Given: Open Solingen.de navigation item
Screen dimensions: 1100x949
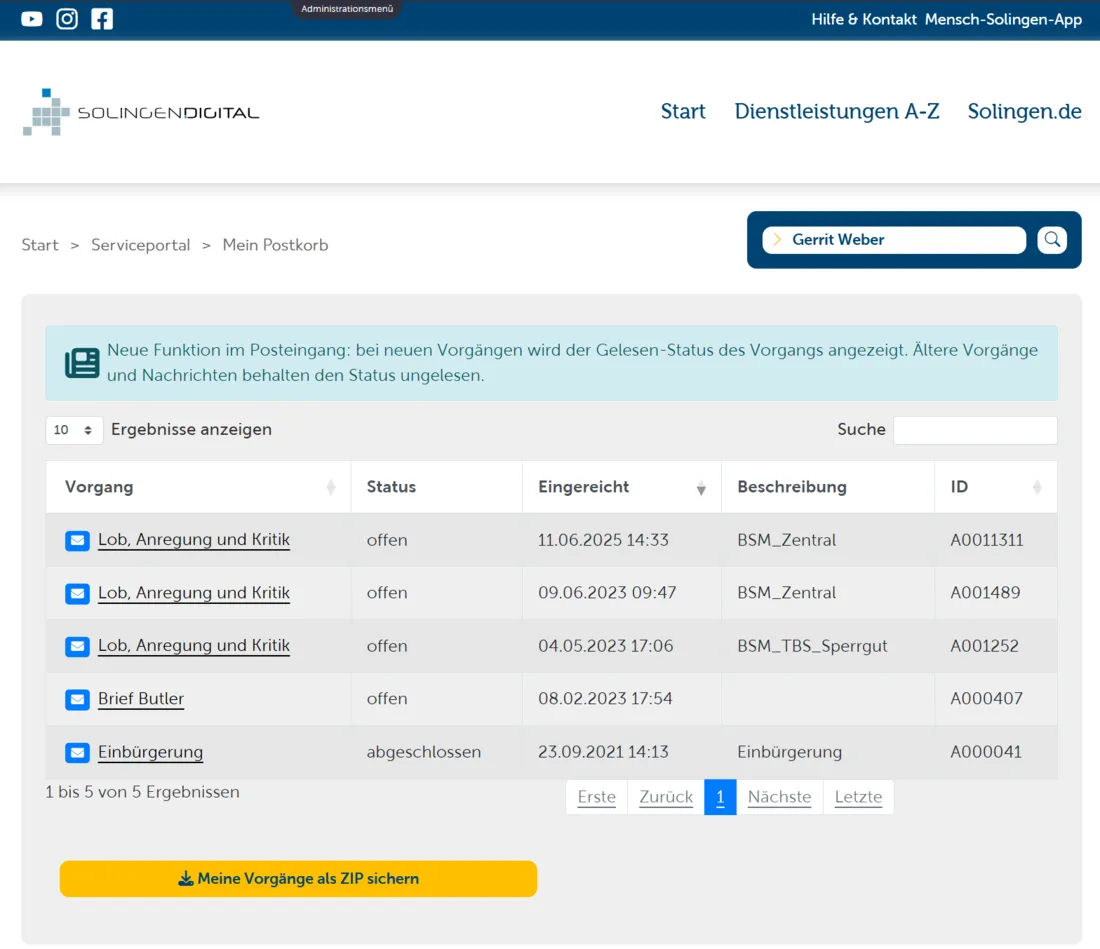Looking at the screenshot, I should 1024,112.
